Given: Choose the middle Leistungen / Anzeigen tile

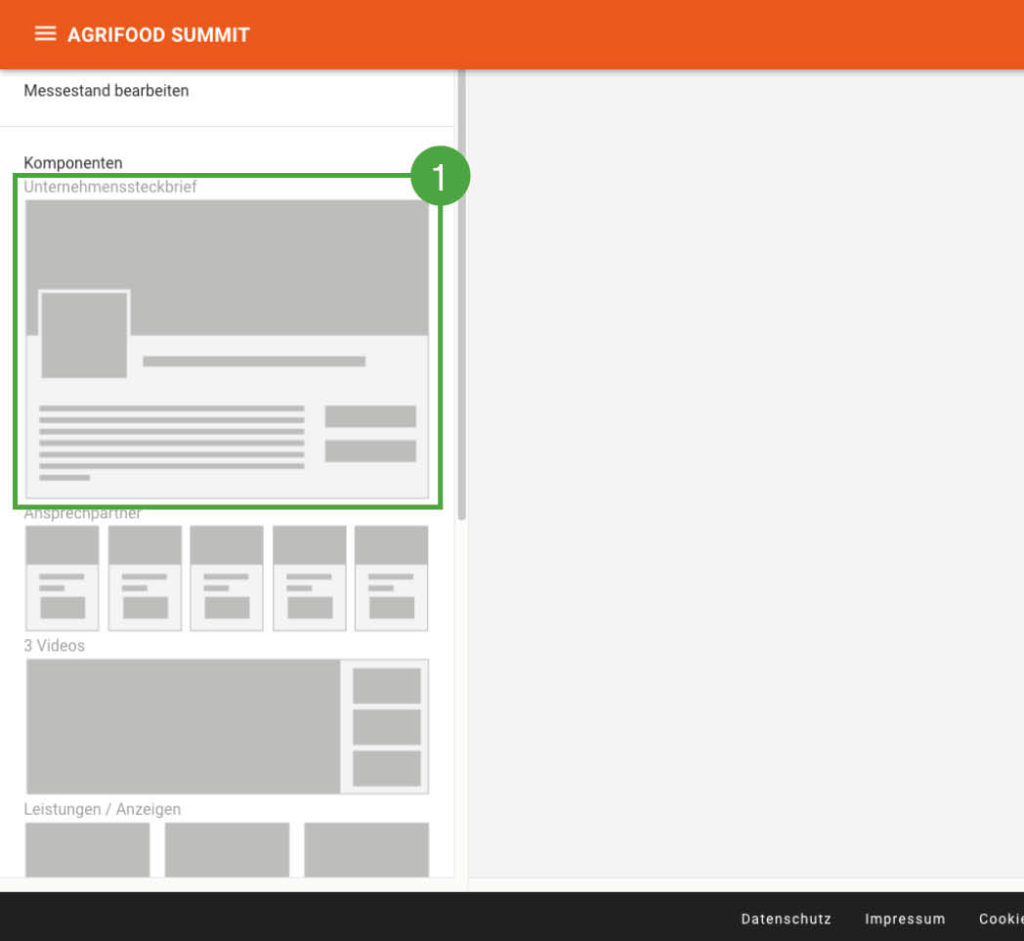Looking at the screenshot, I should coord(227,849).
